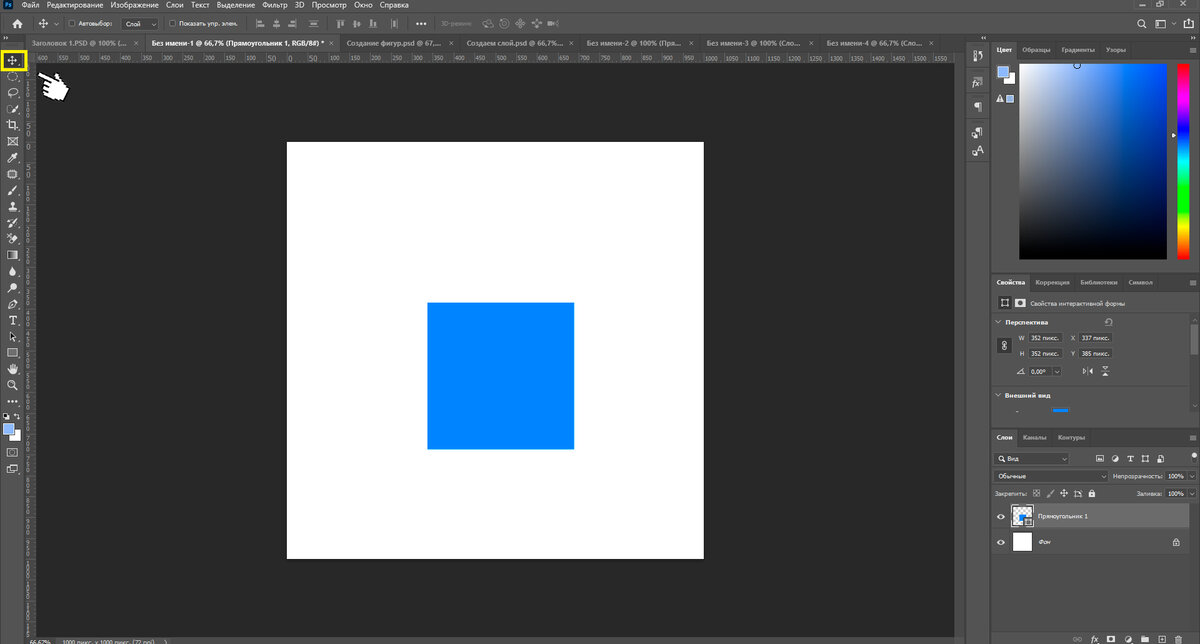Select the Прямоугольник 1 layer thumbnail
The height and width of the screenshot is (644, 1200).
point(1022,516)
